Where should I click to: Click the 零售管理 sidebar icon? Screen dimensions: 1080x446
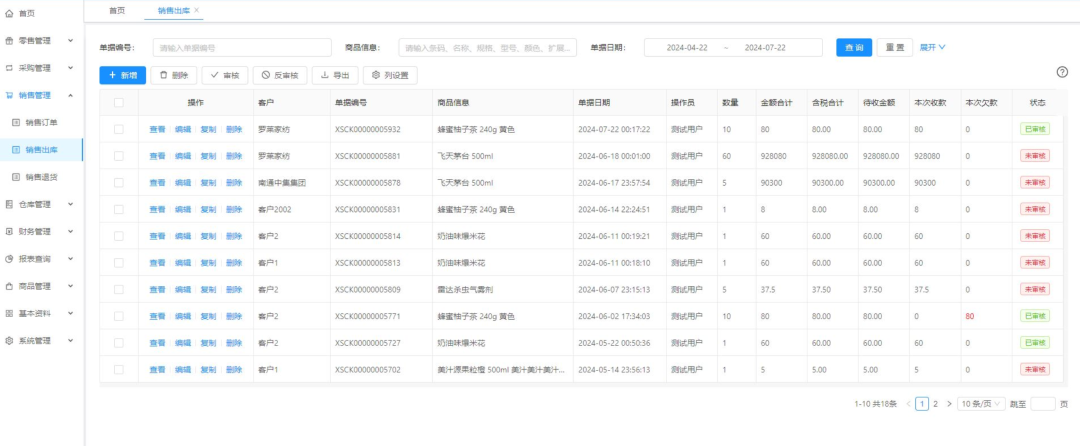pyautogui.click(x=9, y=41)
